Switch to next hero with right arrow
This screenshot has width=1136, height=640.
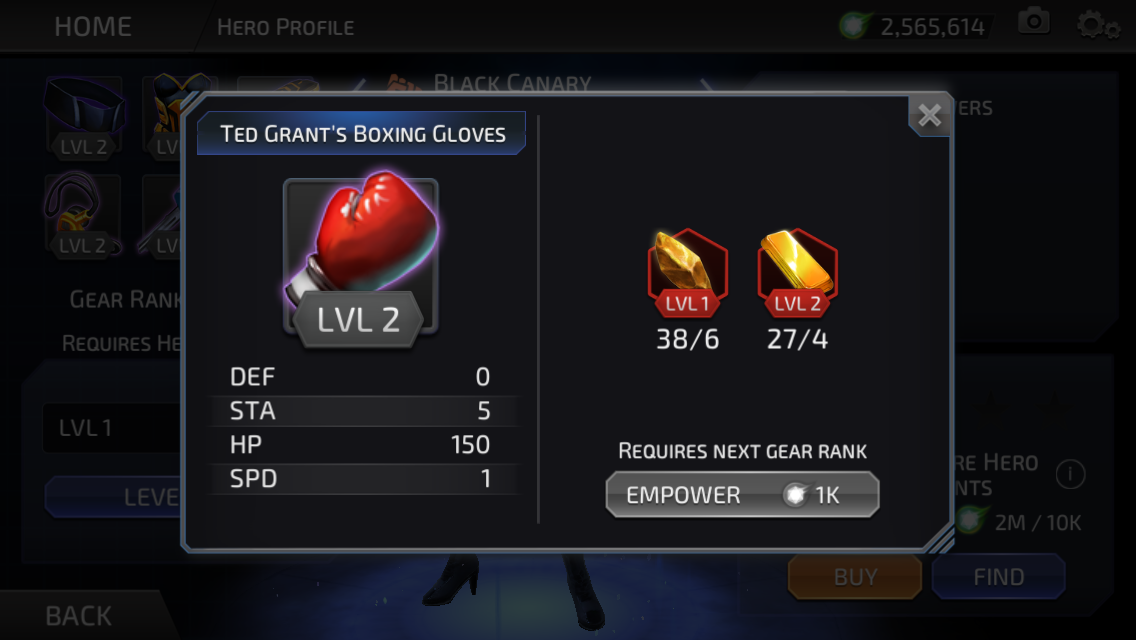[706, 86]
